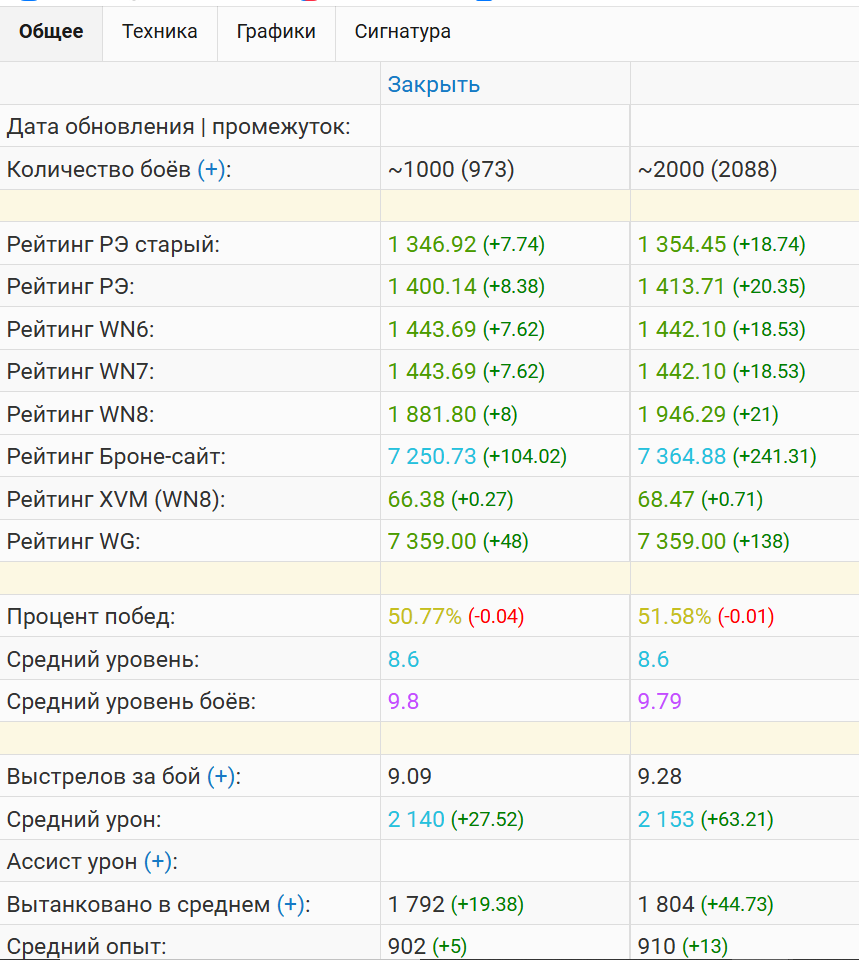Go to the Сигнатура tab
The image size is (859, 960).
pos(402,32)
